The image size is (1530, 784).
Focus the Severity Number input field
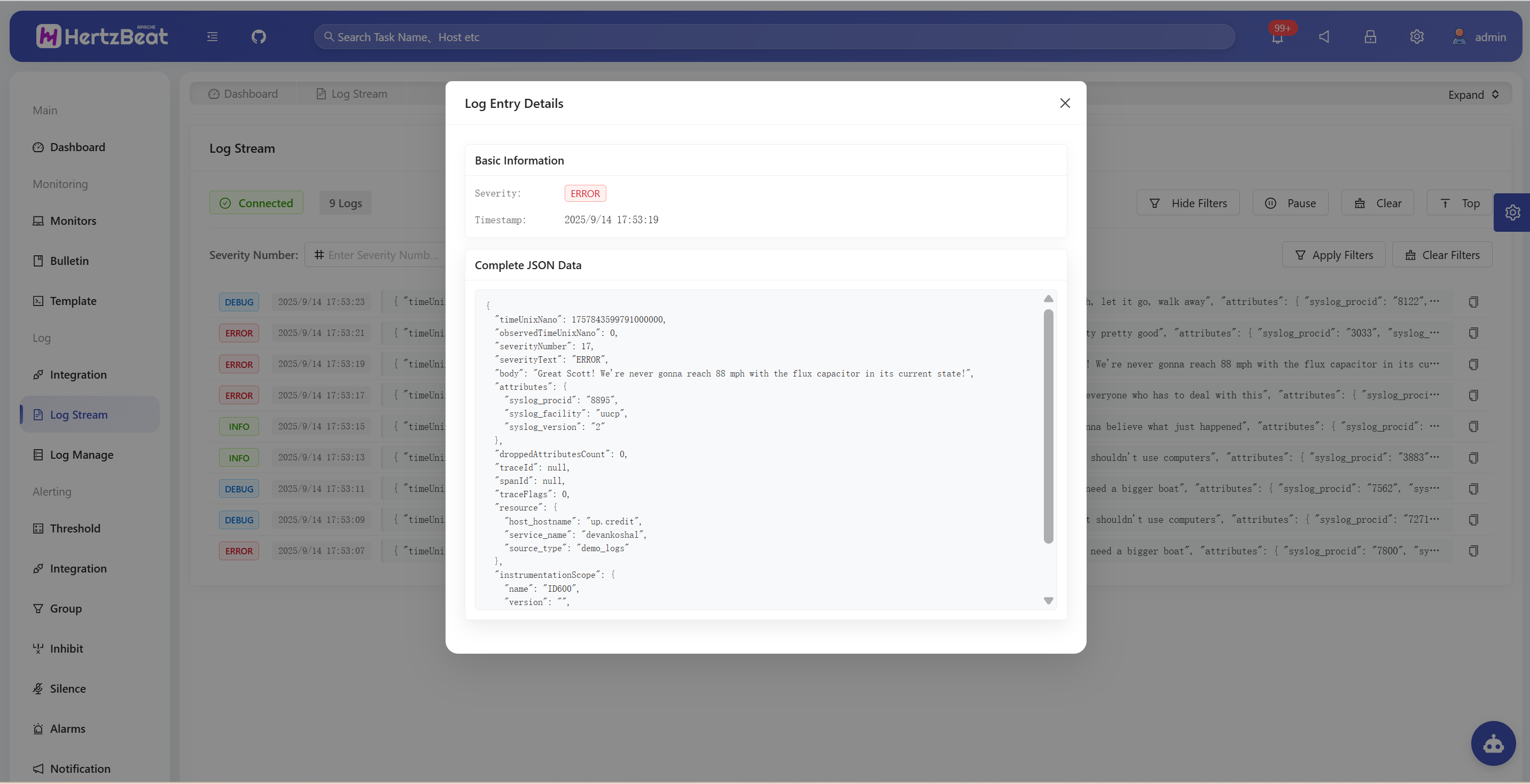(x=382, y=255)
